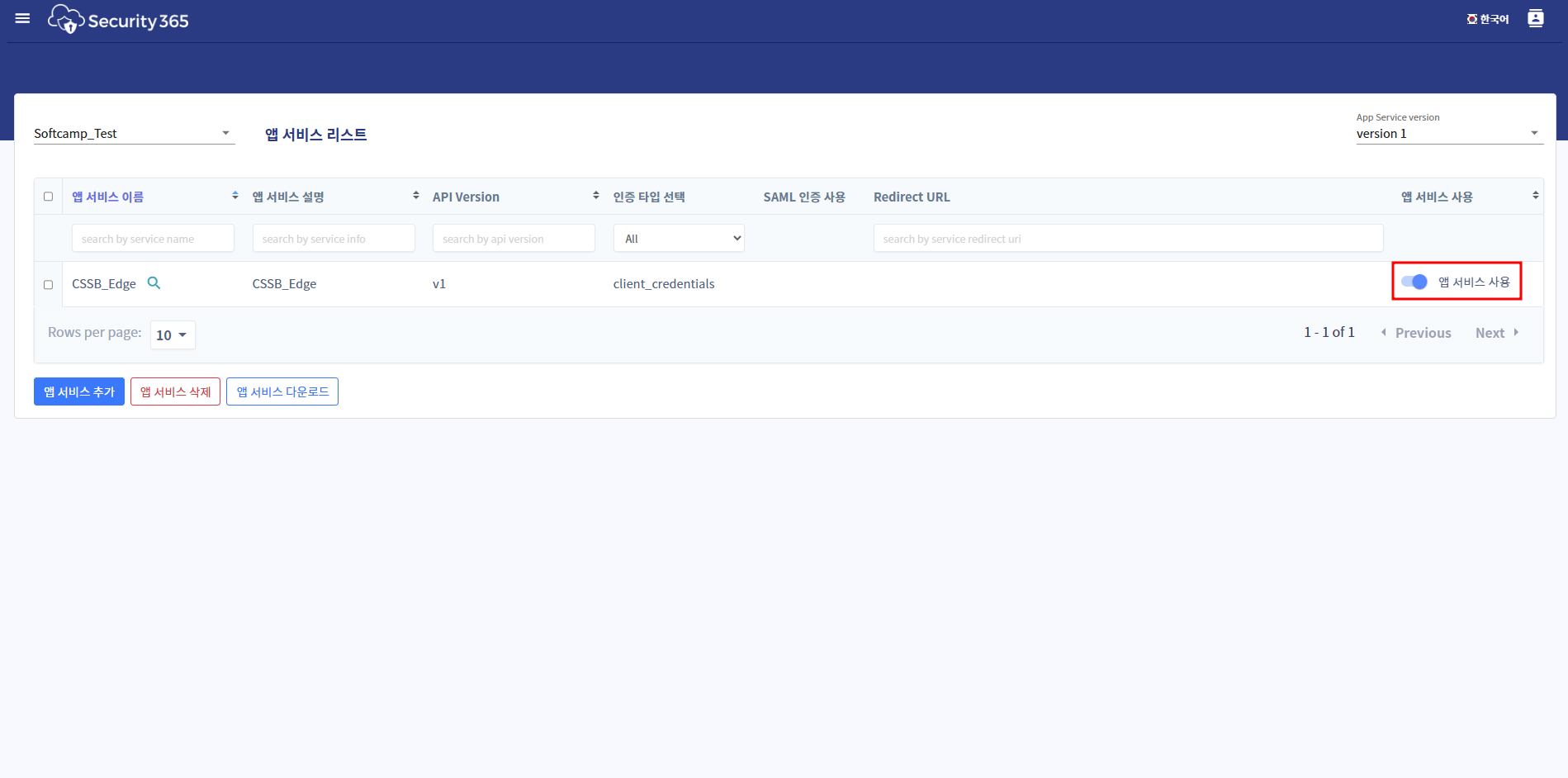
Task: Open the user account profile icon
Action: pyautogui.click(x=1535, y=18)
